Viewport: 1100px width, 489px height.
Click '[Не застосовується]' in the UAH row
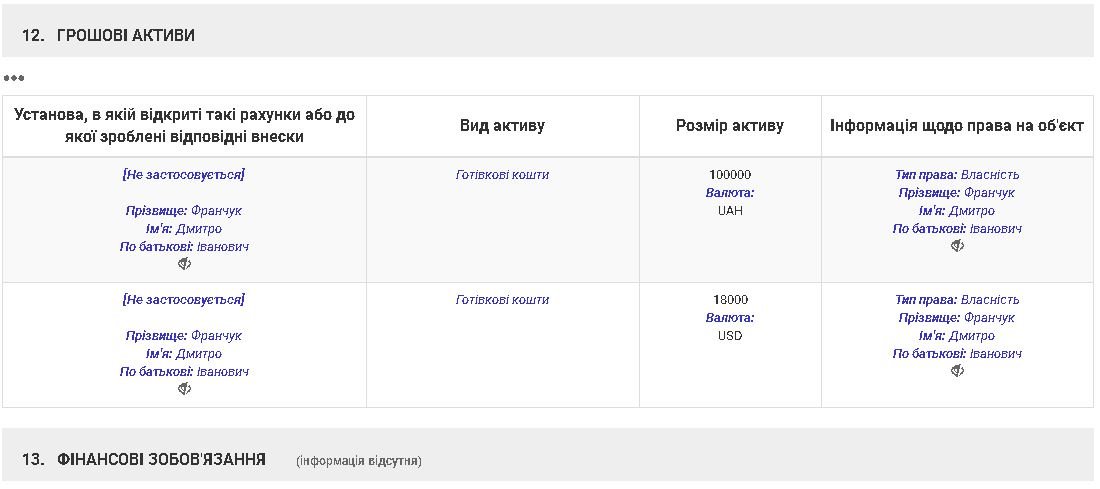click(184, 175)
